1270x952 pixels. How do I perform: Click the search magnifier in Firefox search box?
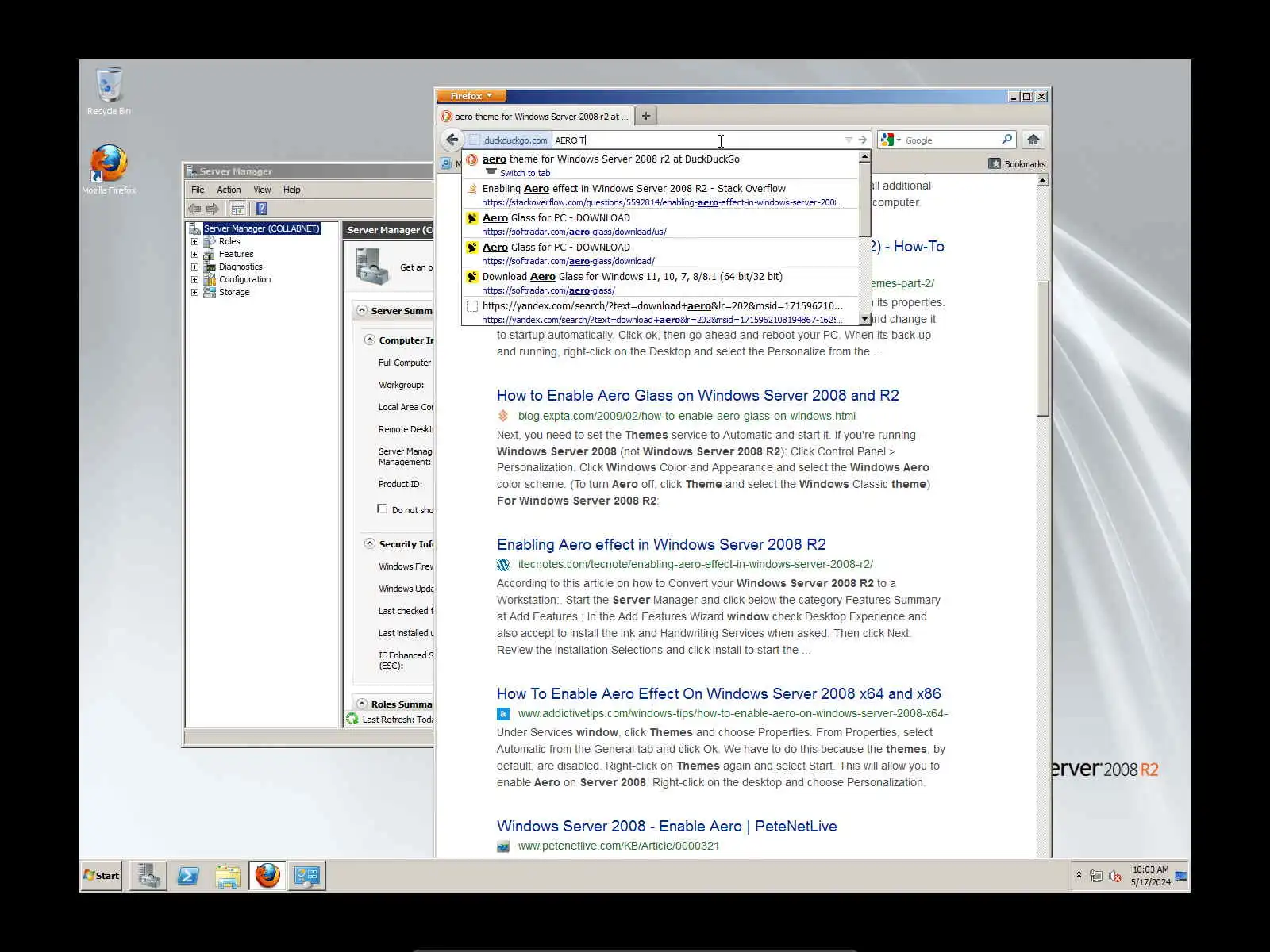(1006, 140)
